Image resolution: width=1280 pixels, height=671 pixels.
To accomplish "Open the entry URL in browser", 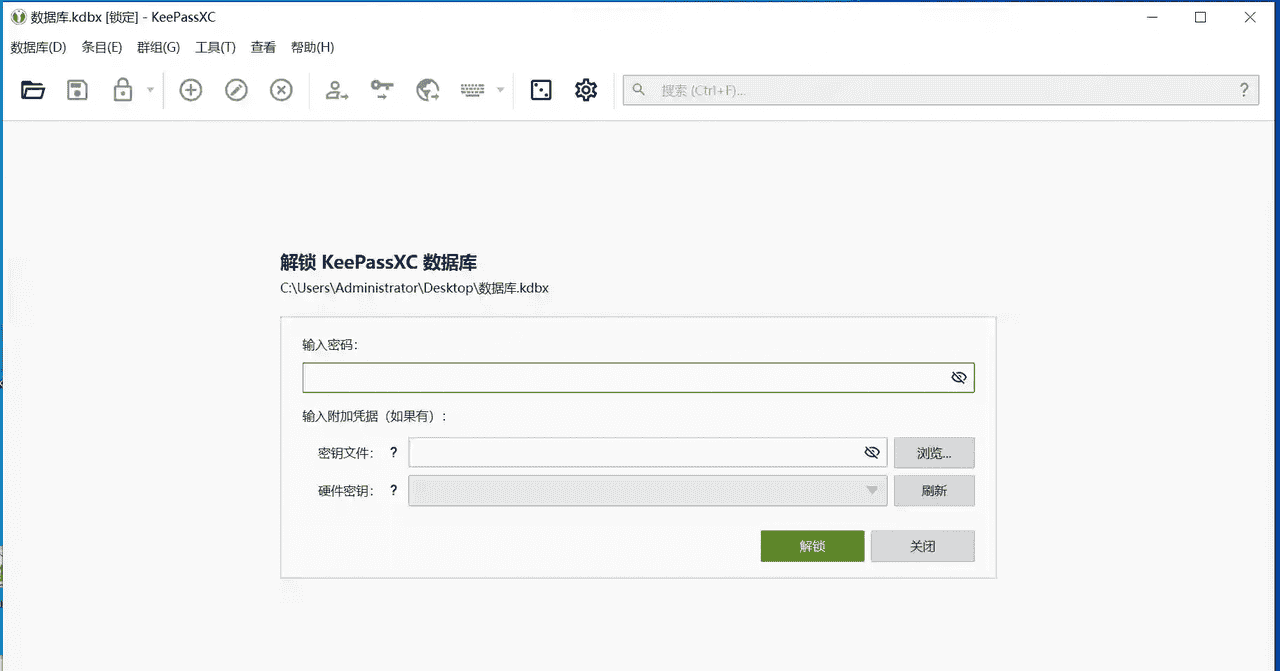I will 427,90.
